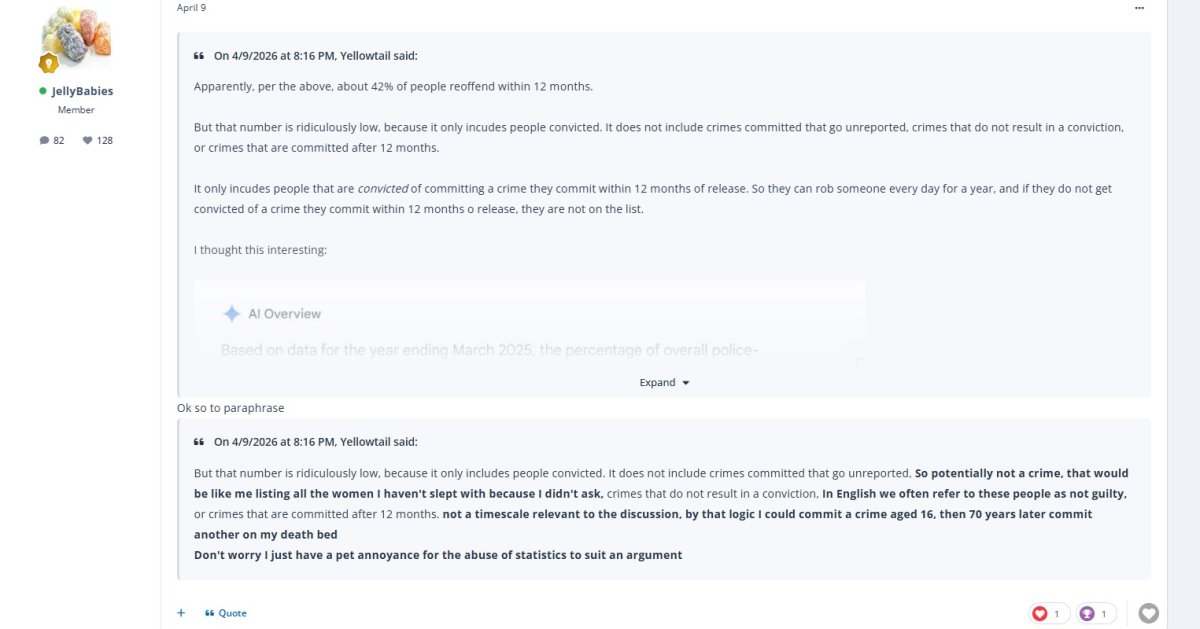Click the quotation mark icon in first quote

tap(199, 56)
